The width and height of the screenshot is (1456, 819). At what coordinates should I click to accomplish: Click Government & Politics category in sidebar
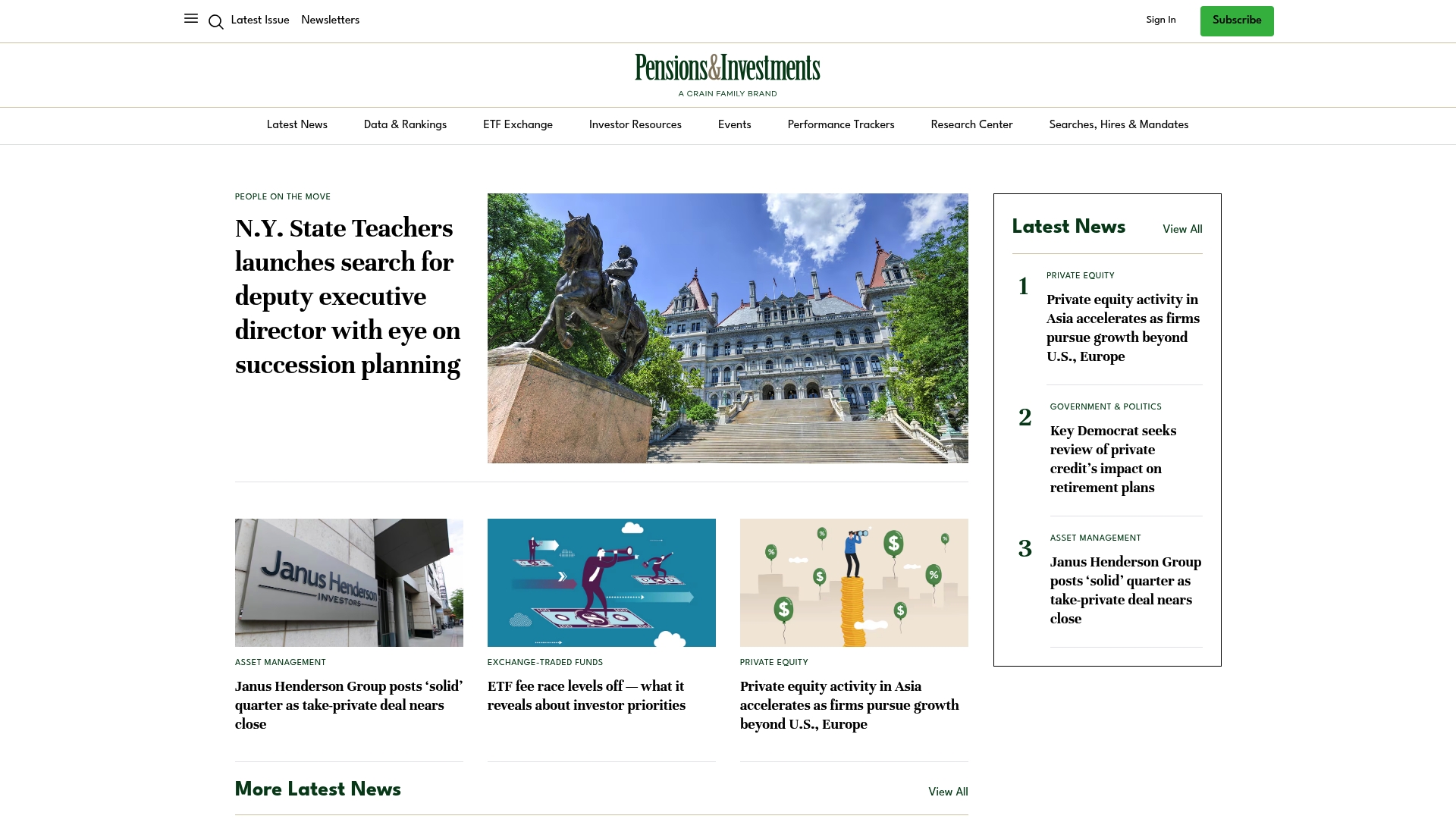point(1106,407)
